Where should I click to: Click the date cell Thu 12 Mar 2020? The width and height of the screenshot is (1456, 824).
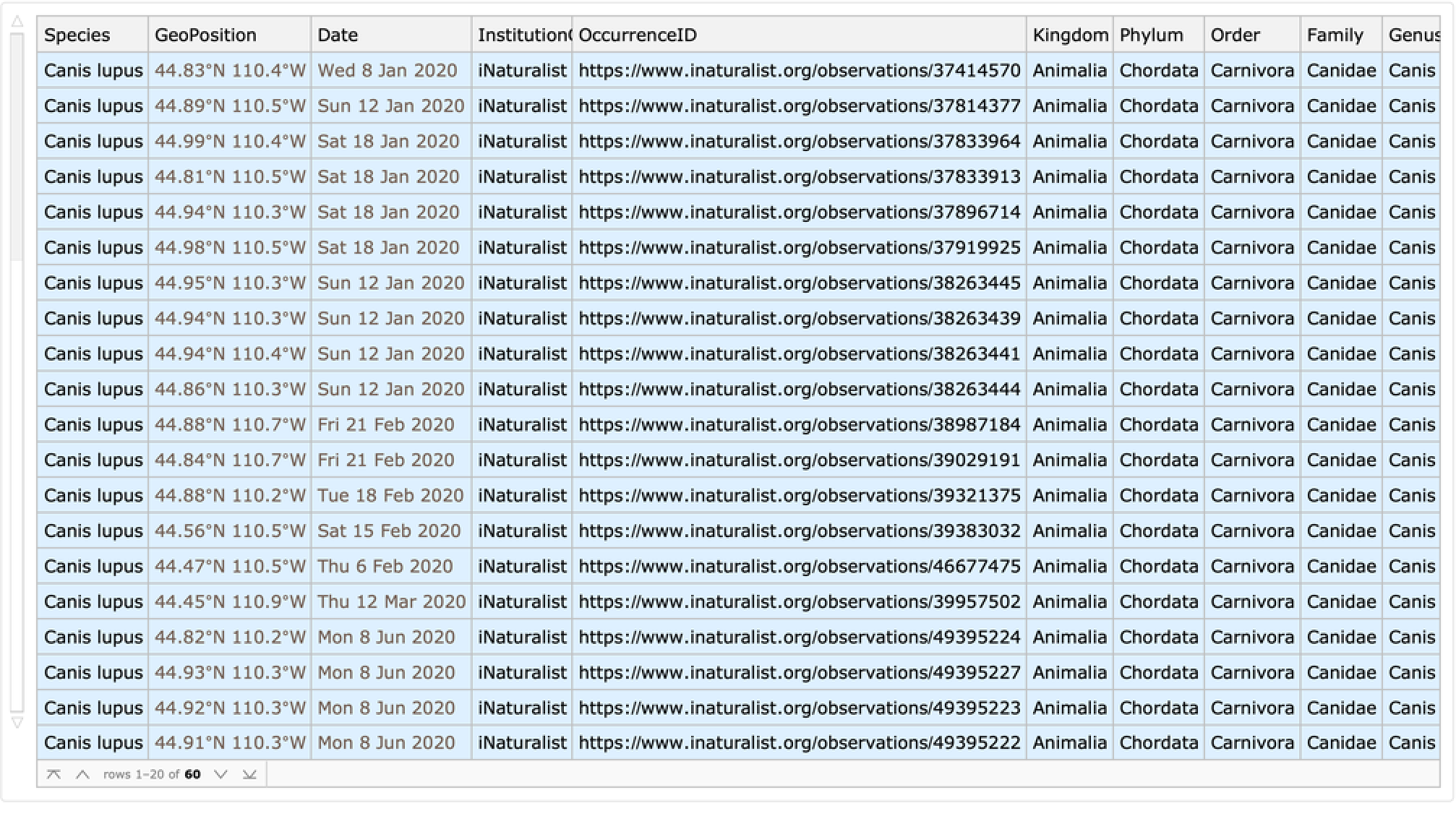click(x=391, y=602)
